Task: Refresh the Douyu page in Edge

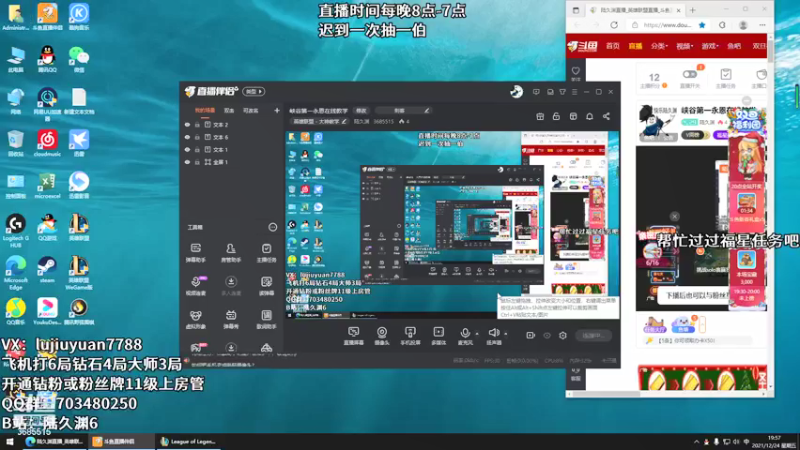Action: (614, 25)
